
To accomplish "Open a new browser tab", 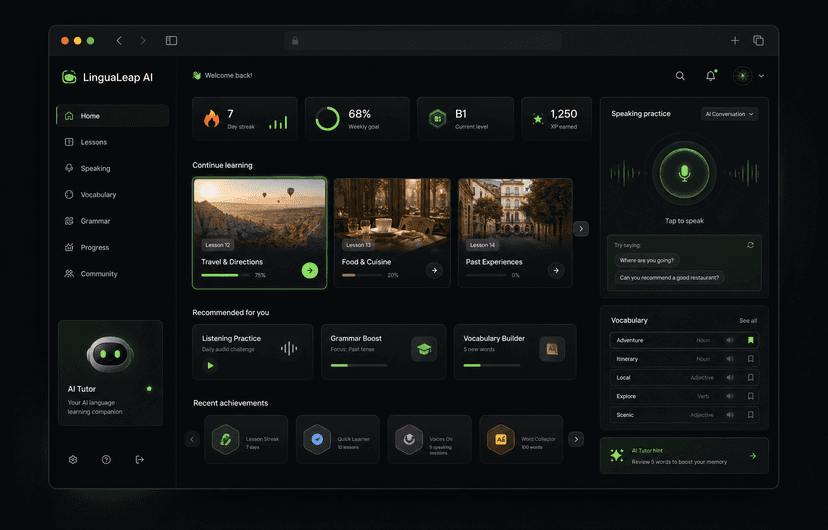I will pos(735,41).
